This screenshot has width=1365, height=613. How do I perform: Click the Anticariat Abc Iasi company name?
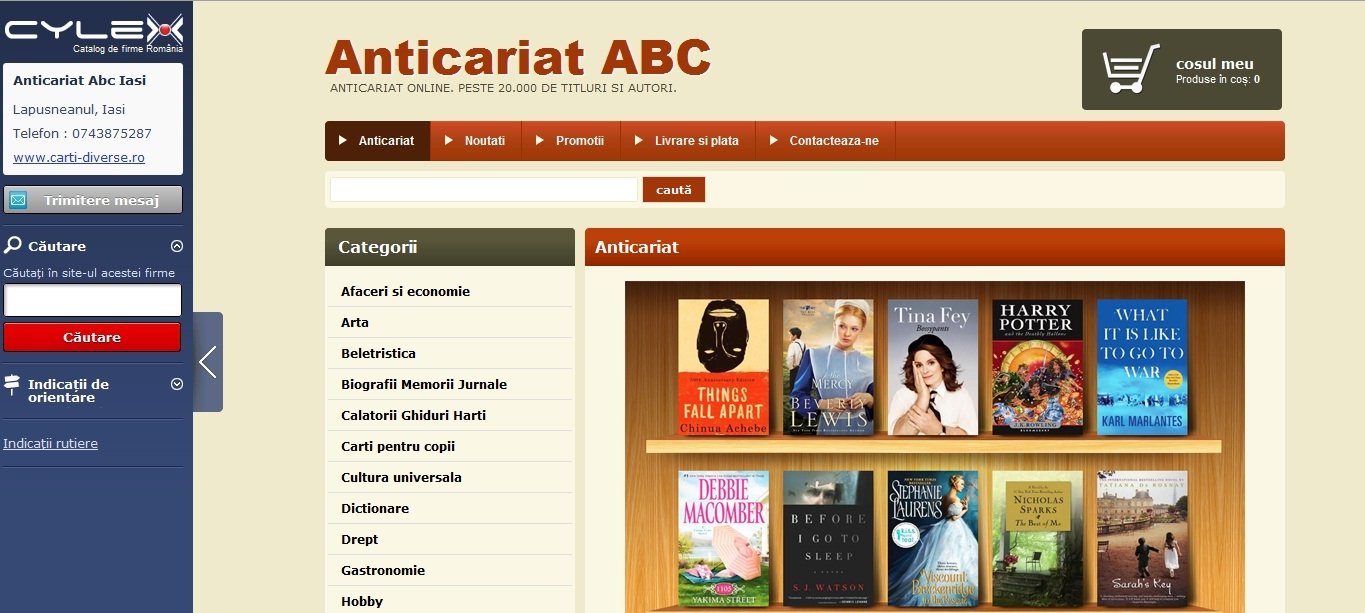click(79, 81)
